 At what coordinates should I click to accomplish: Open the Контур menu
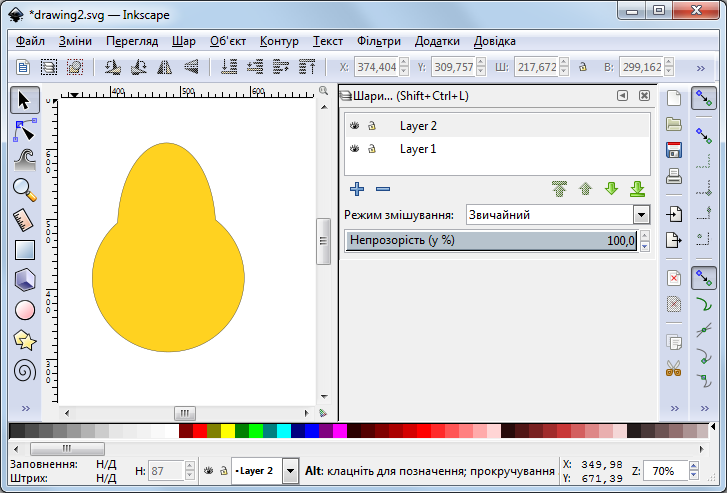[x=279, y=41]
